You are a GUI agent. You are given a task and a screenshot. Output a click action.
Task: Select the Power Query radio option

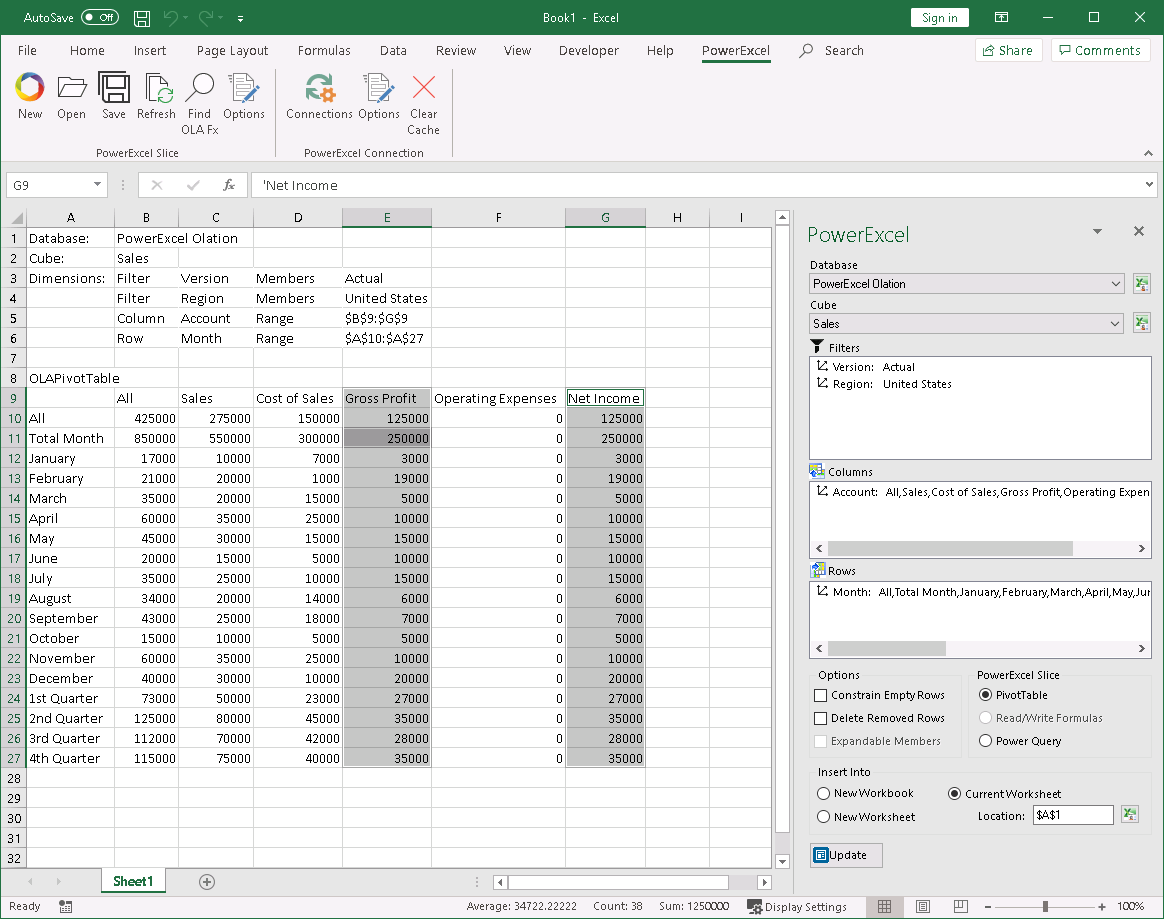(985, 741)
